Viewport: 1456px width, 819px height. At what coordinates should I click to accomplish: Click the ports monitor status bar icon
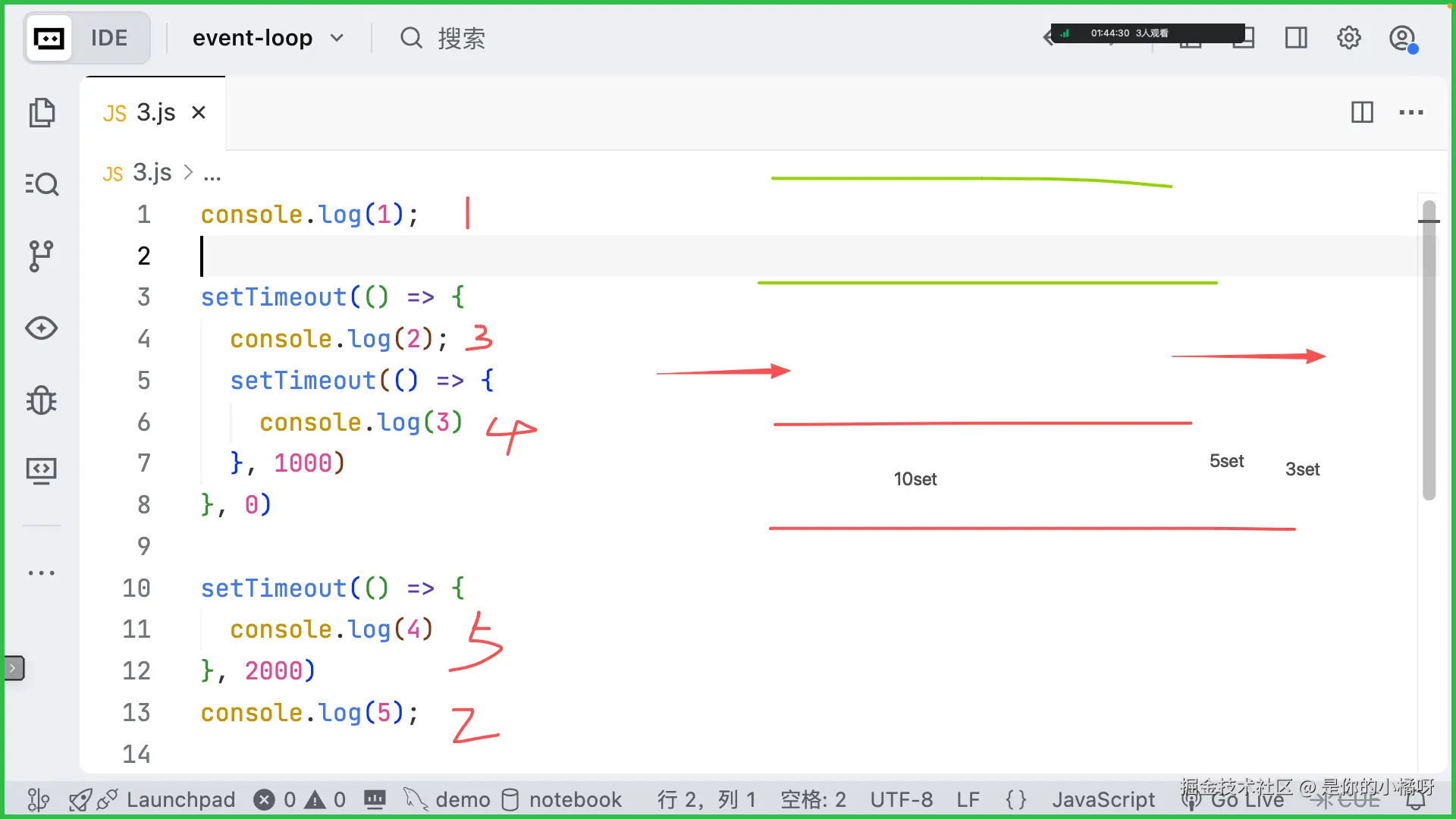(x=375, y=799)
